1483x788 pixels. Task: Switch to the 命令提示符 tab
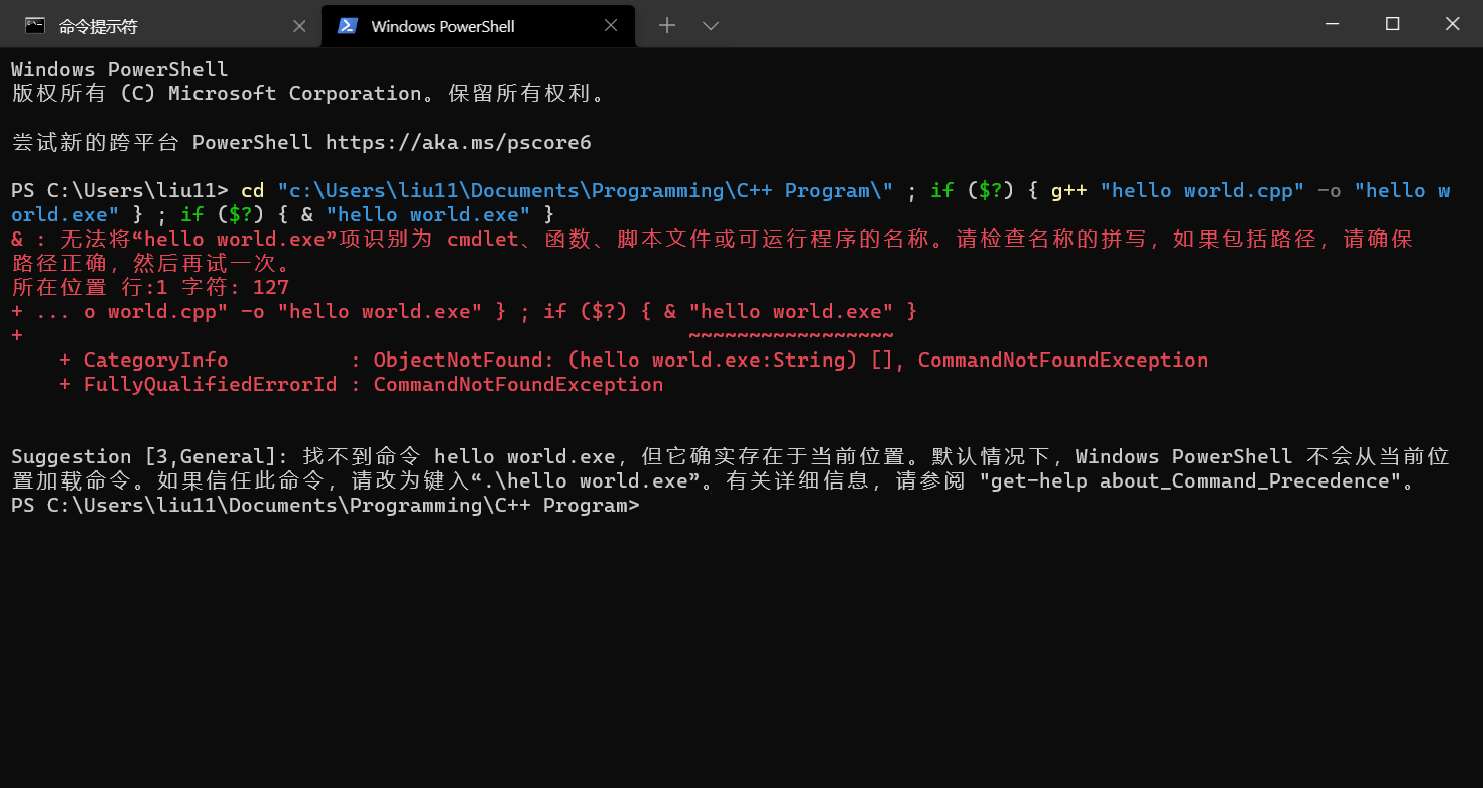tap(98, 26)
